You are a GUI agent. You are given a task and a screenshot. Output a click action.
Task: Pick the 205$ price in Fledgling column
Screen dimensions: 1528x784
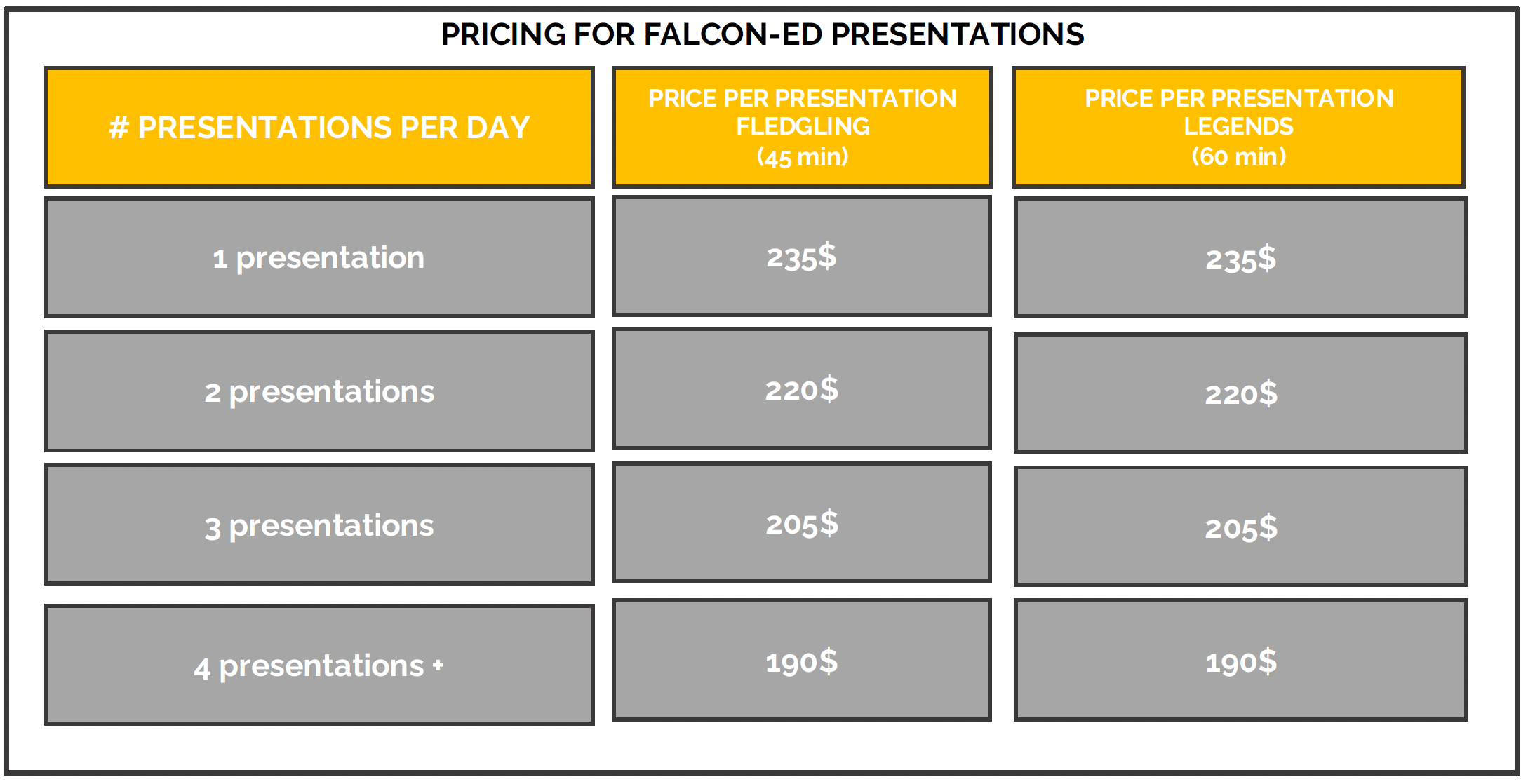click(801, 523)
